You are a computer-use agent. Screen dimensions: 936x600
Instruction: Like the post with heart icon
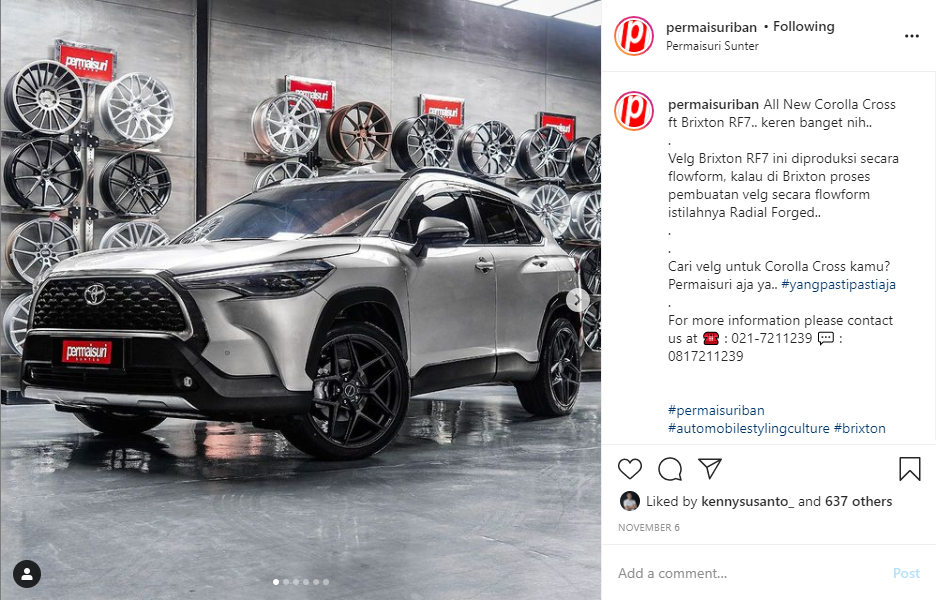point(629,469)
